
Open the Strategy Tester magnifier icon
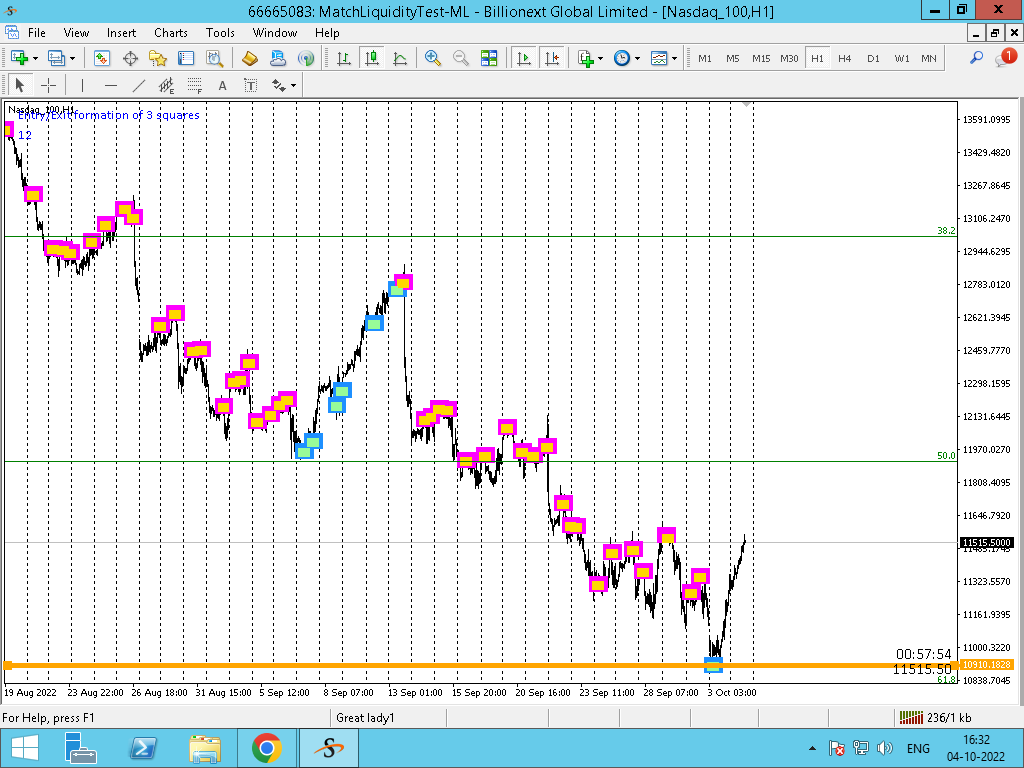coord(215,58)
